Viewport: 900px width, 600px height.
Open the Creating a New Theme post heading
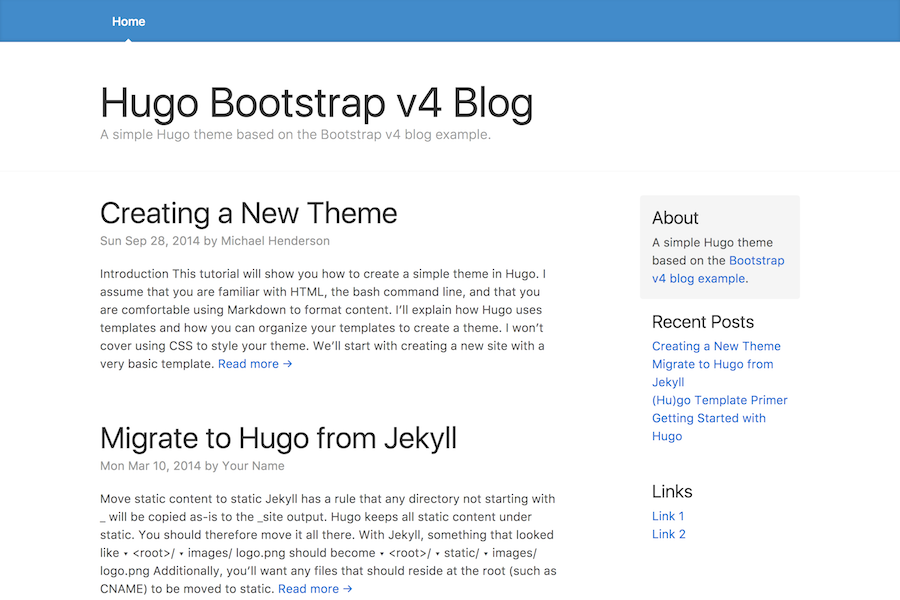click(249, 214)
